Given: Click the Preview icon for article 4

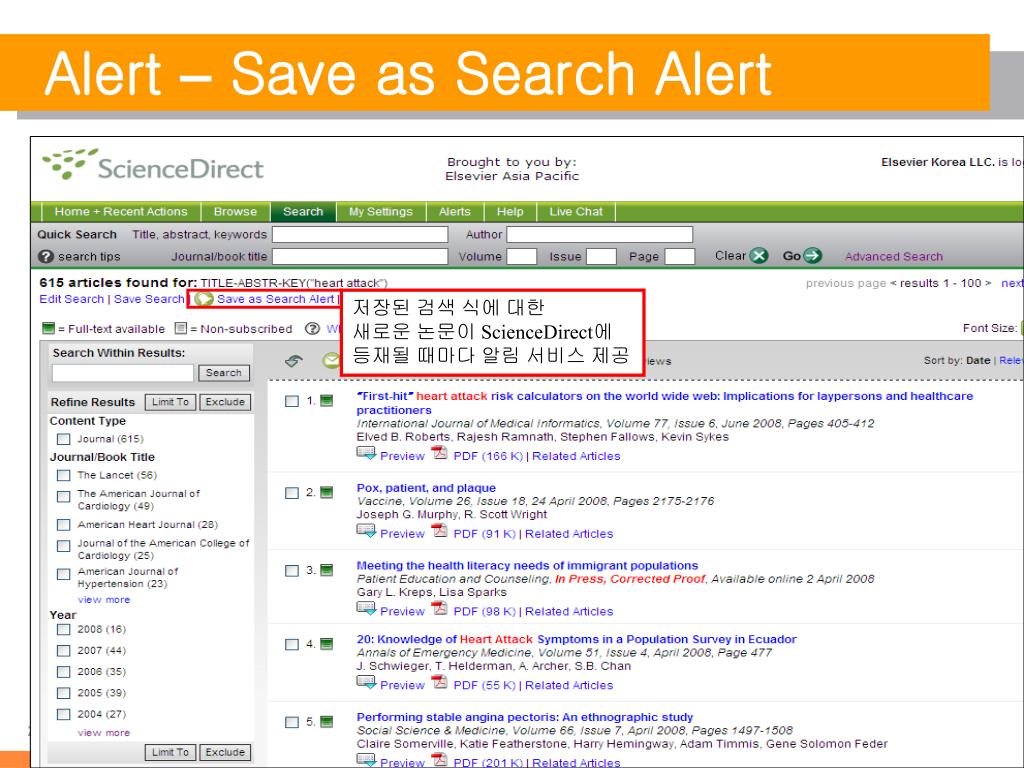Looking at the screenshot, I should 366,683.
